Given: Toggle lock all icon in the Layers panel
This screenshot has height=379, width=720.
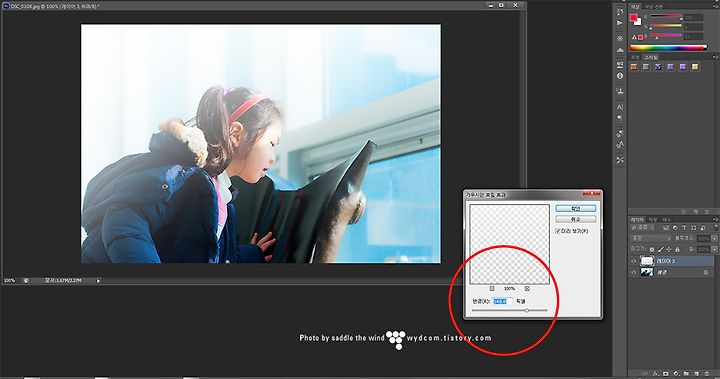Looking at the screenshot, I should point(677,249).
